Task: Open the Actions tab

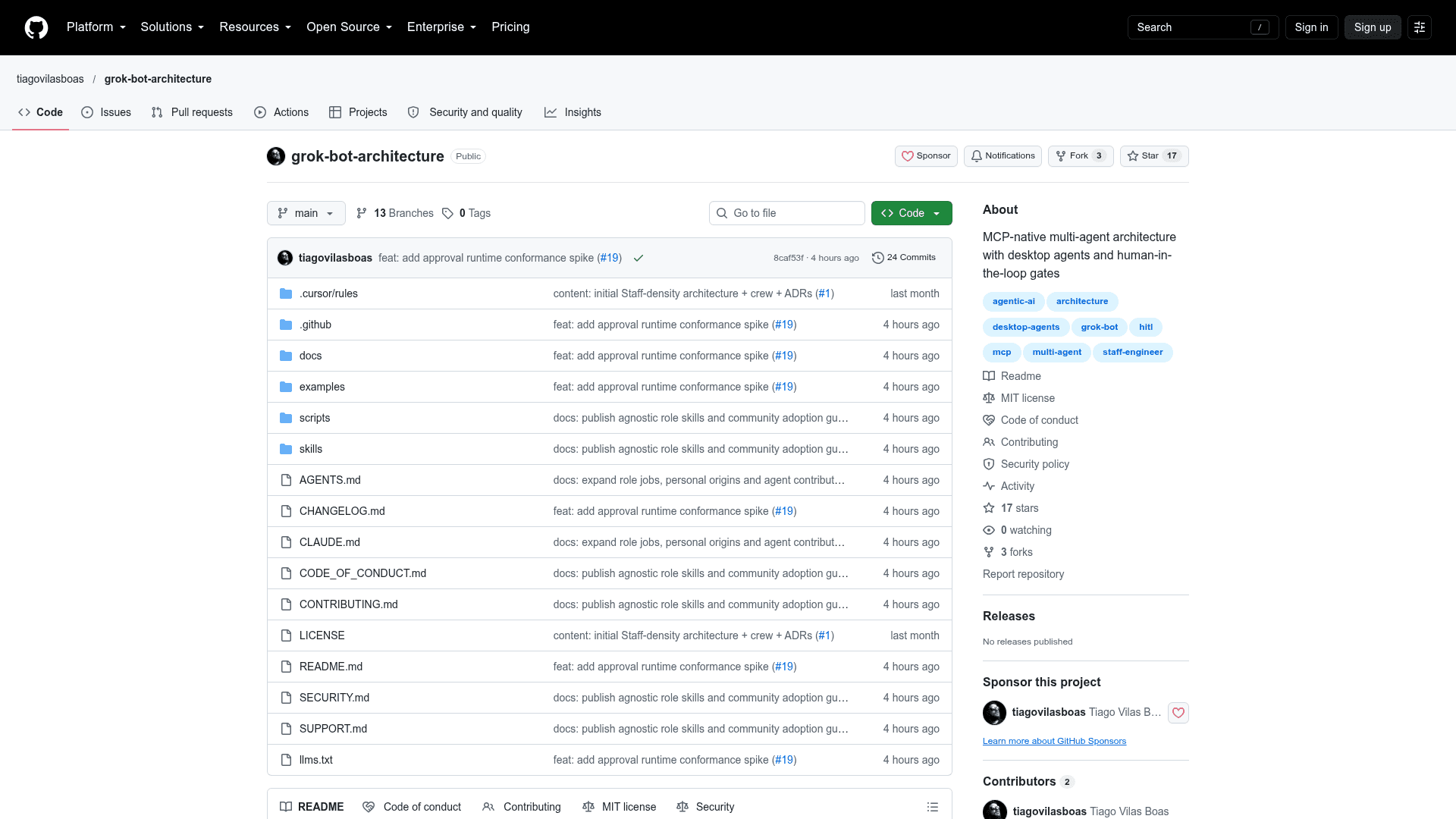Action: [281, 112]
